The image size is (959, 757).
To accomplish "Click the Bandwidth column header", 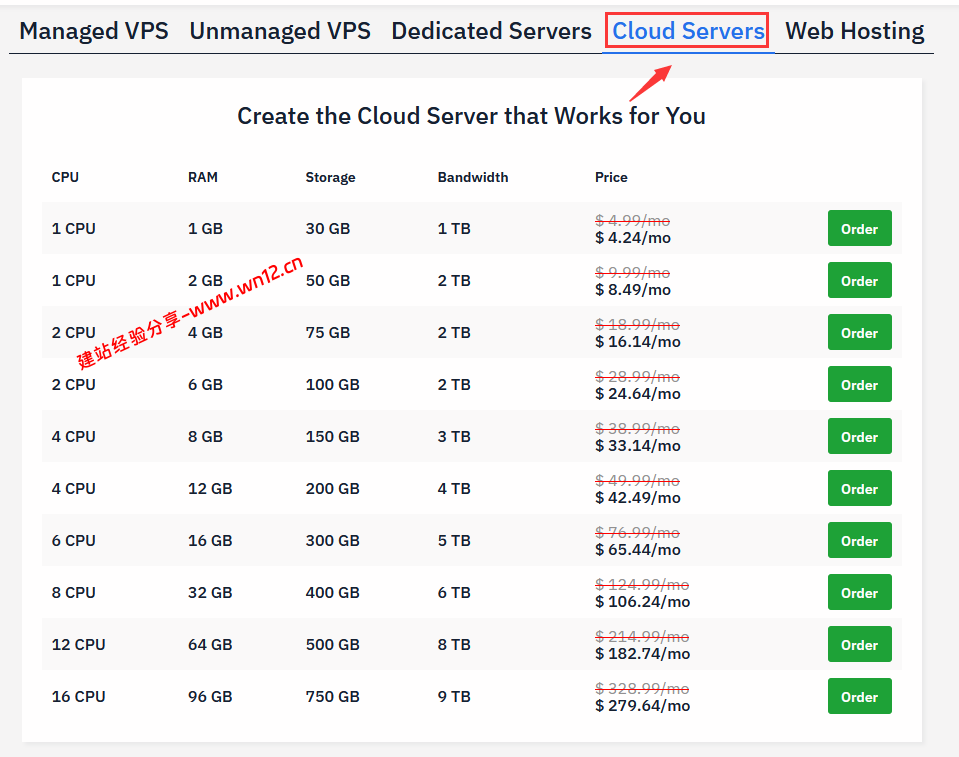I will coord(473,177).
